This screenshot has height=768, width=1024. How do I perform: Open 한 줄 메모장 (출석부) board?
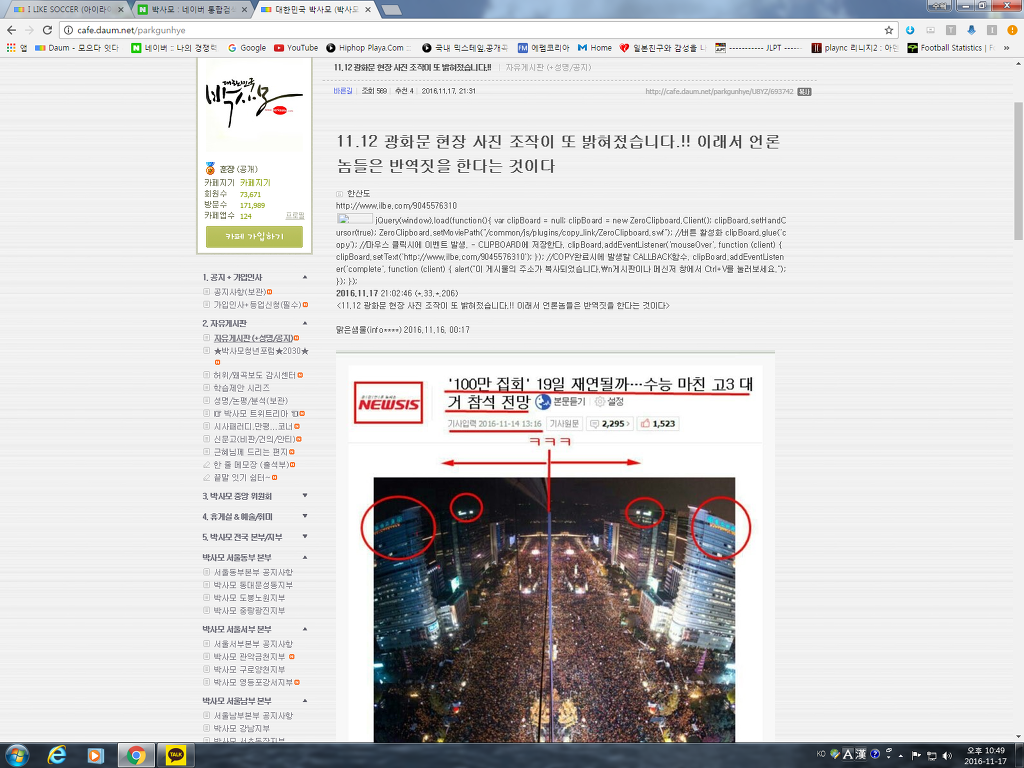coord(251,464)
